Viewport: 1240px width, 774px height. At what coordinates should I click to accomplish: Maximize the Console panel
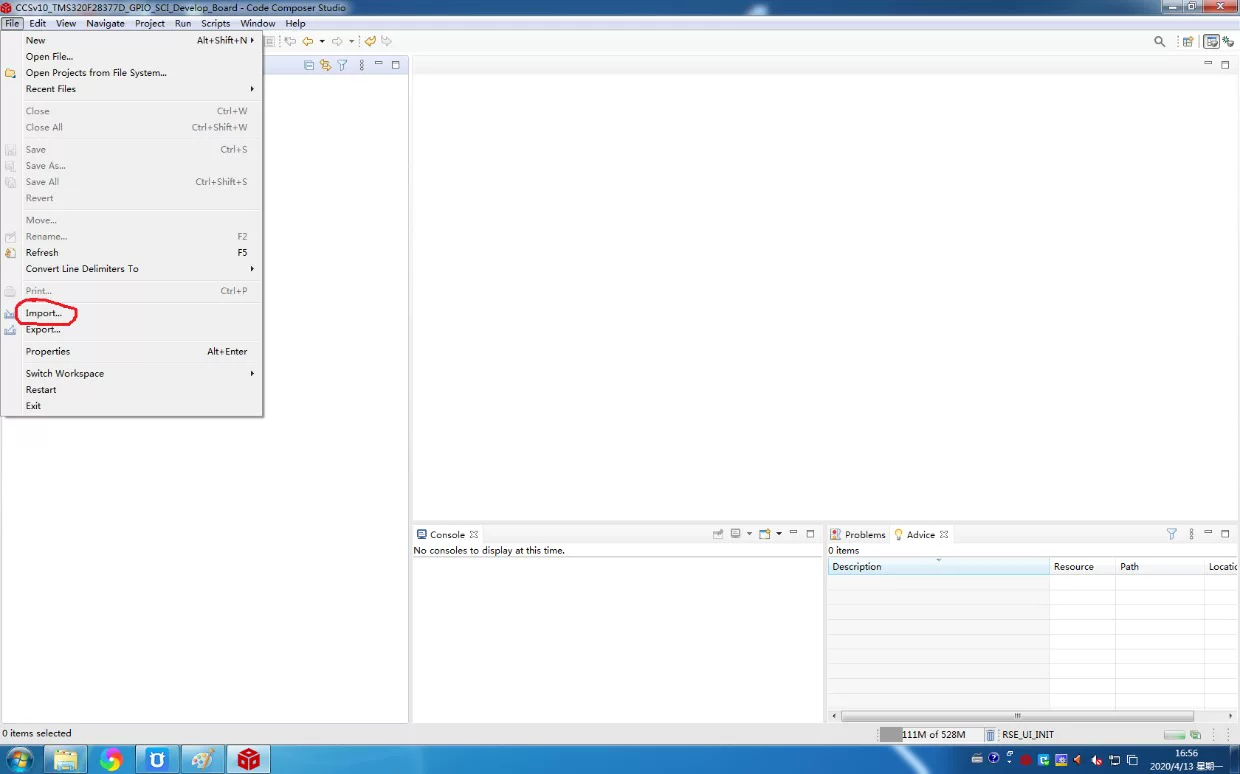(810, 533)
